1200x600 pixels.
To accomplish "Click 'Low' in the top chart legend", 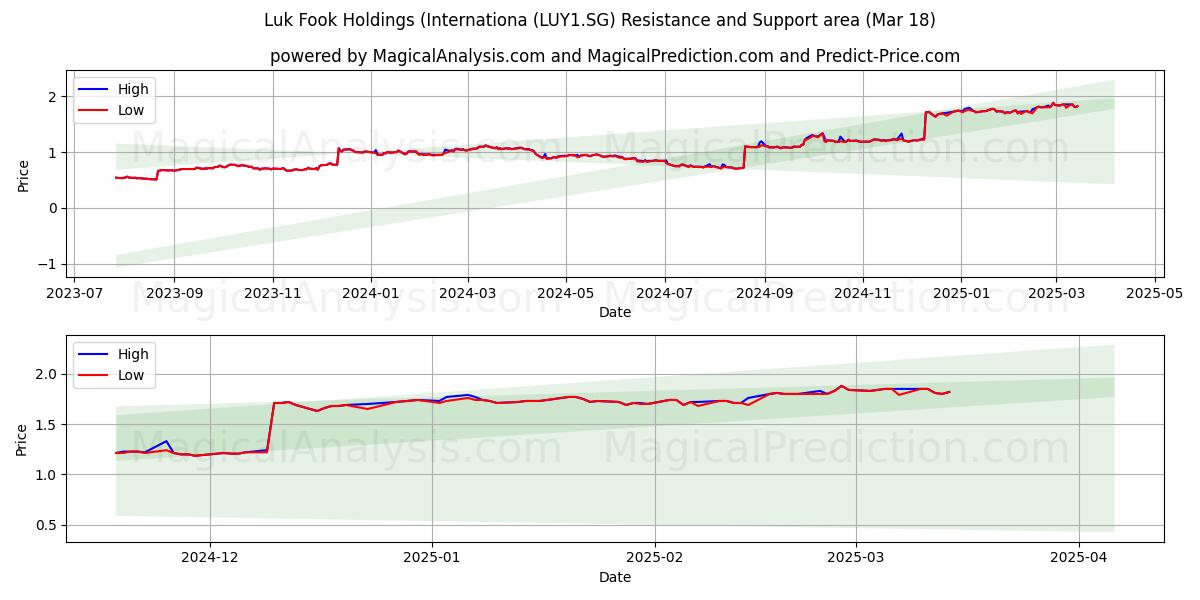I will click(x=131, y=110).
